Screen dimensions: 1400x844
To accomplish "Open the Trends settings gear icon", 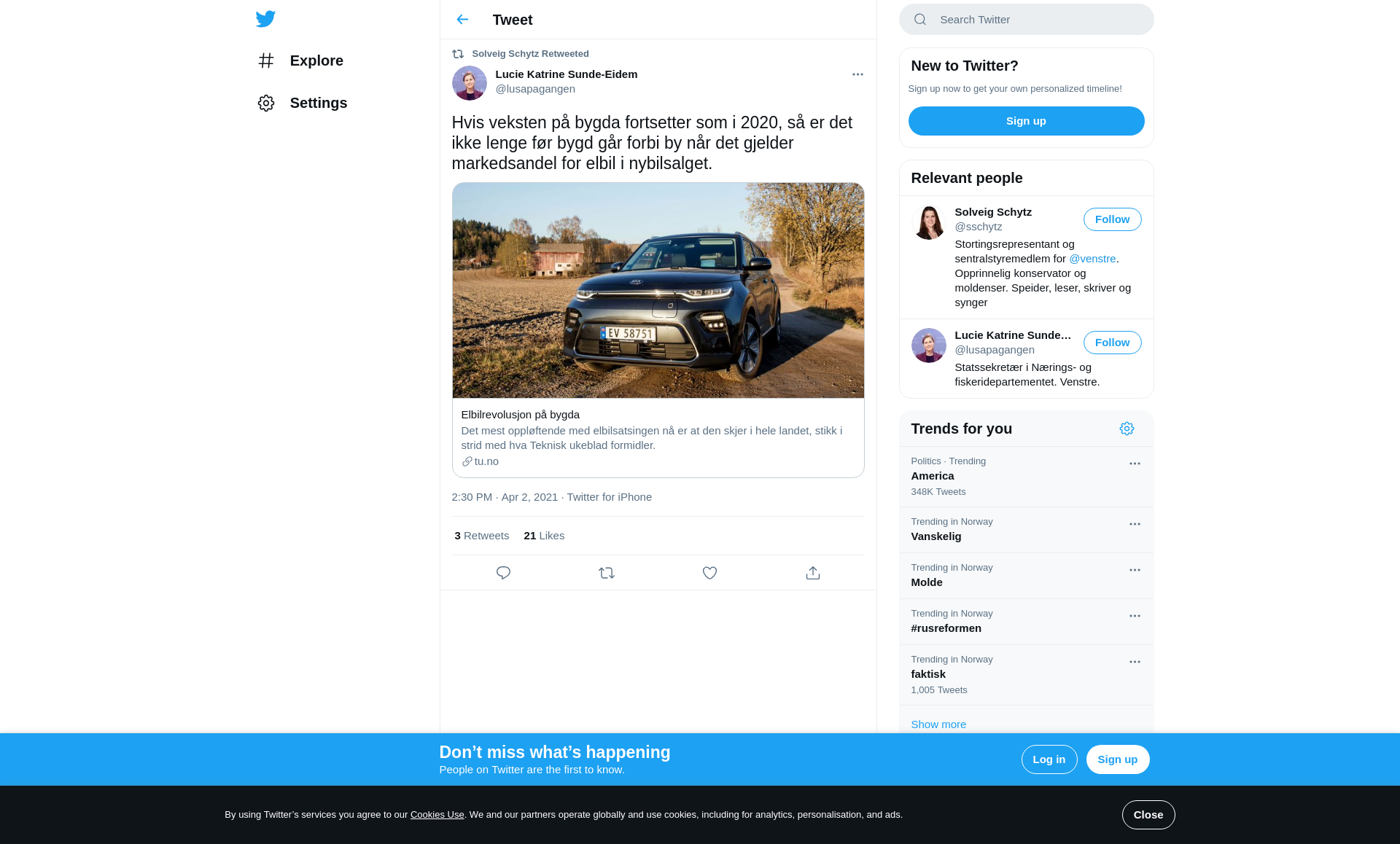I will (1127, 429).
